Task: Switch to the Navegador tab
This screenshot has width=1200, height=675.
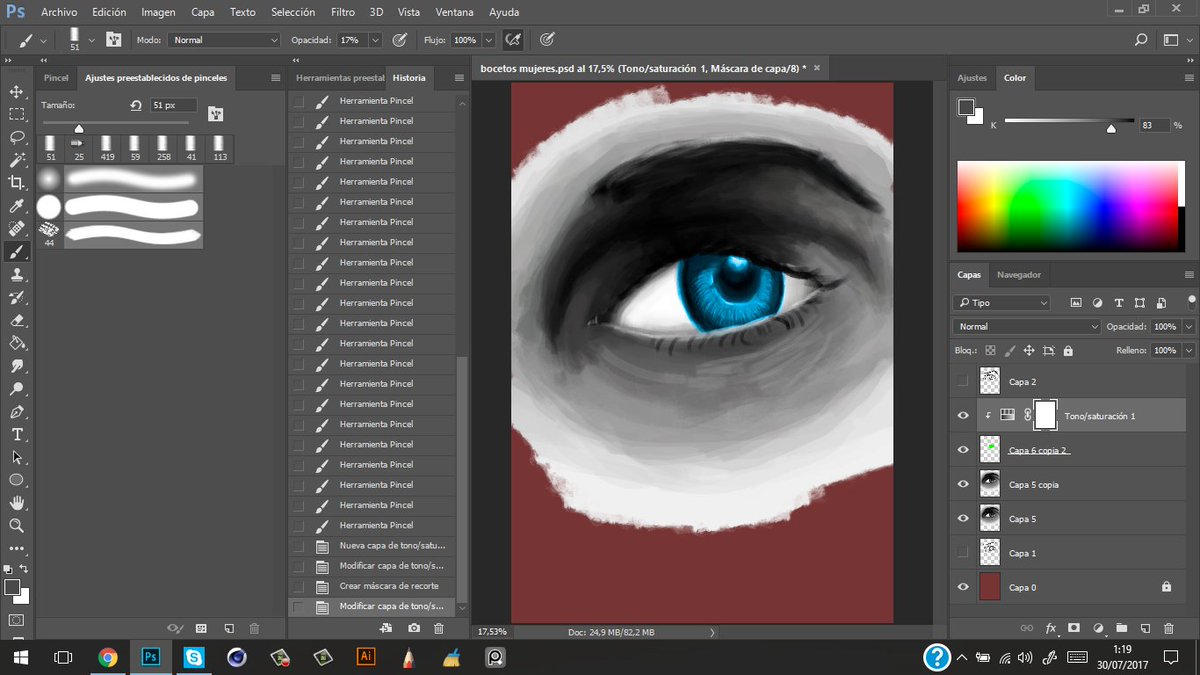Action: point(1019,275)
